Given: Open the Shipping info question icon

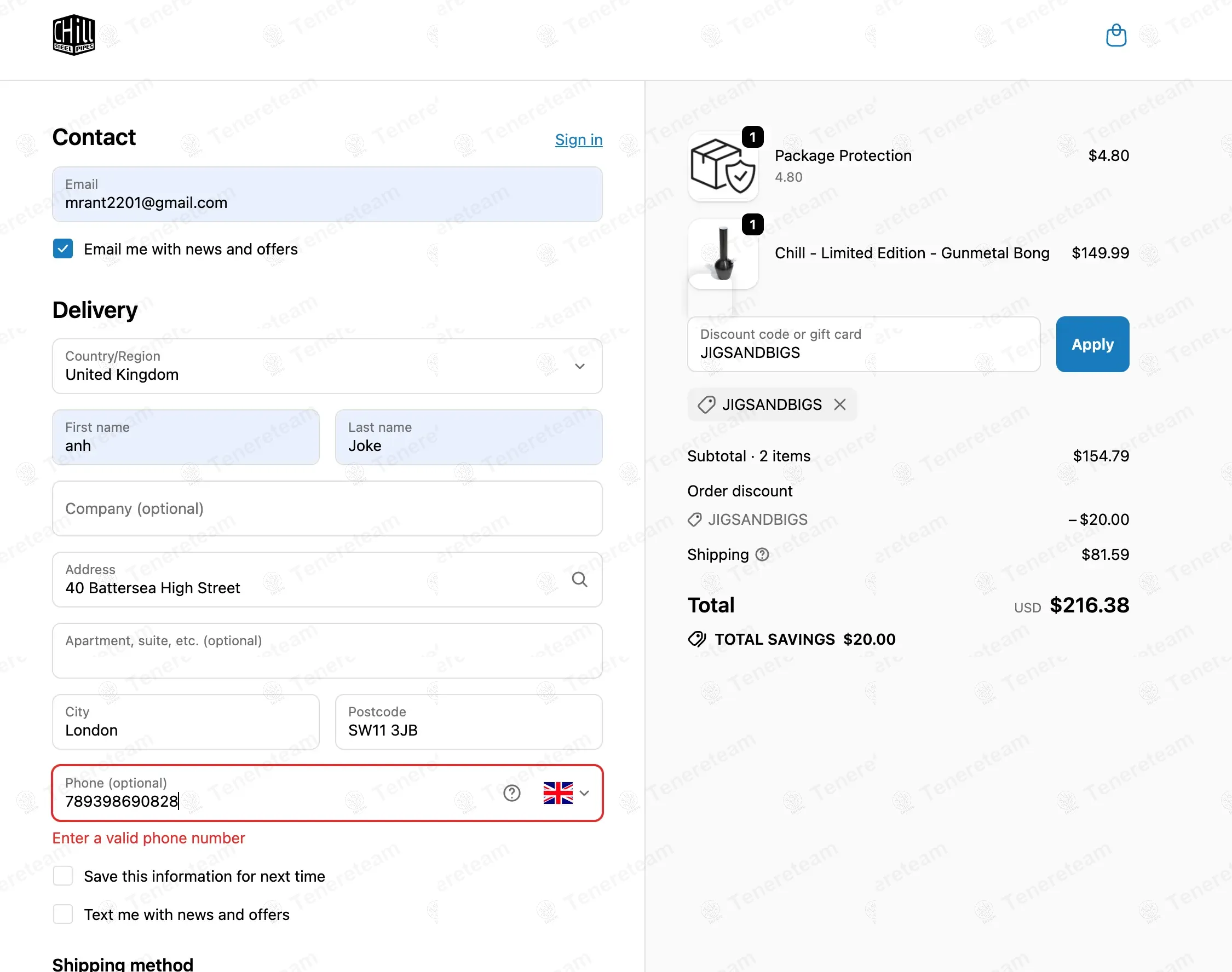Looking at the screenshot, I should [762, 554].
